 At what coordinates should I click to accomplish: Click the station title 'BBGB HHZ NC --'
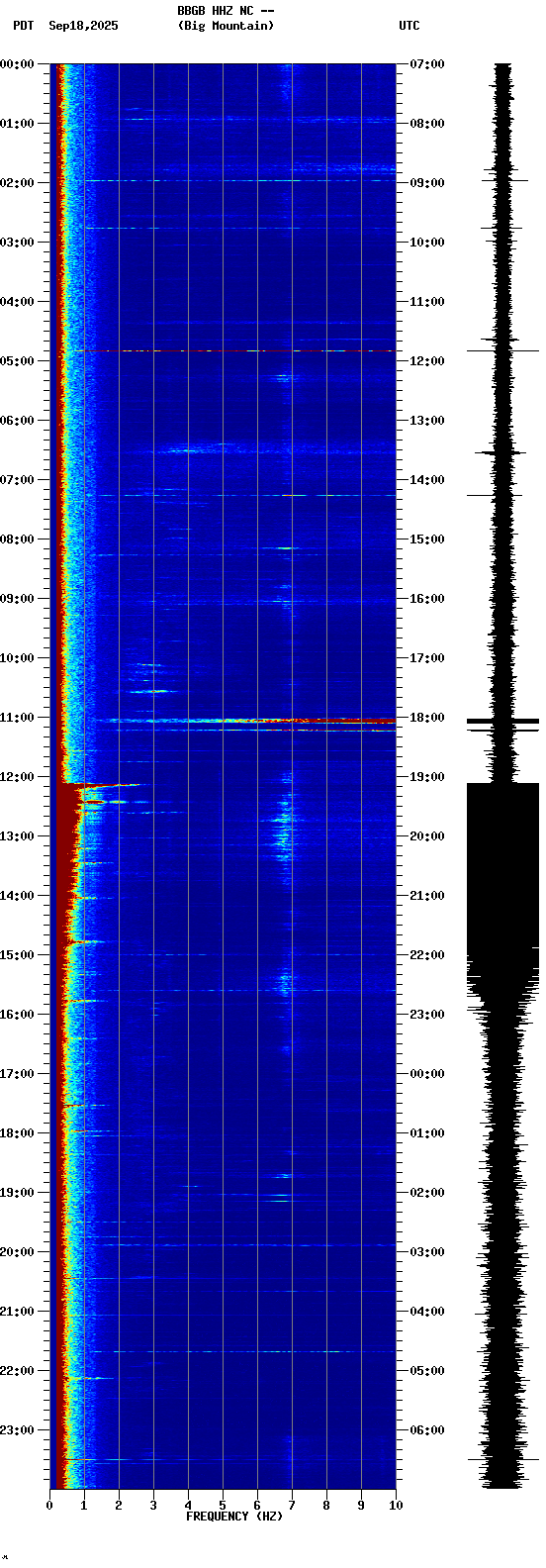click(x=226, y=11)
